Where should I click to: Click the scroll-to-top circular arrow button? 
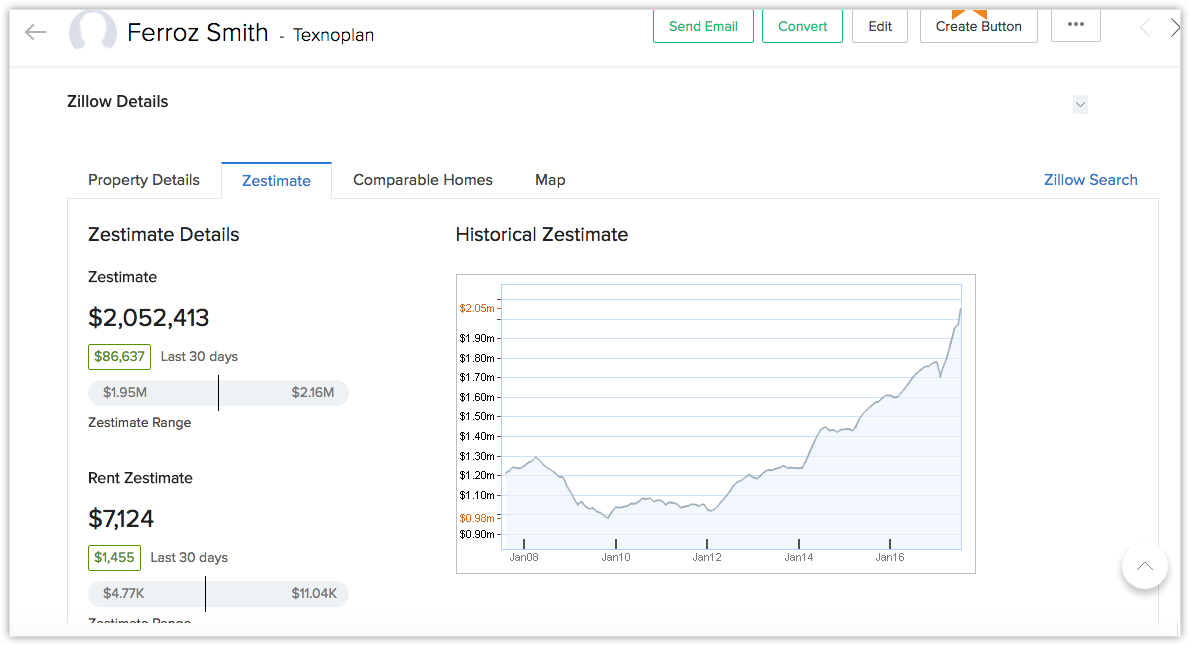tap(1144, 566)
